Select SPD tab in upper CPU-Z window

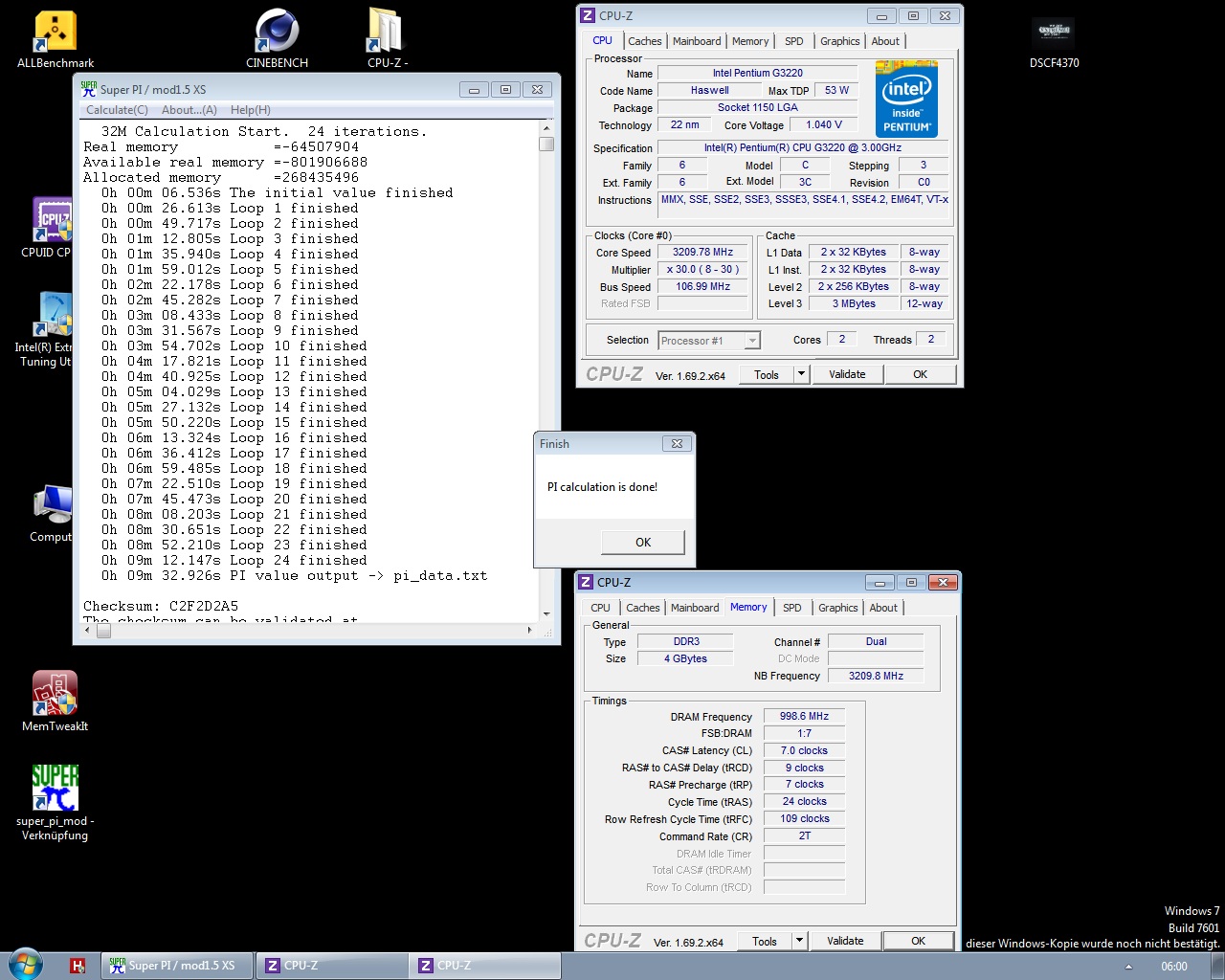point(794,41)
